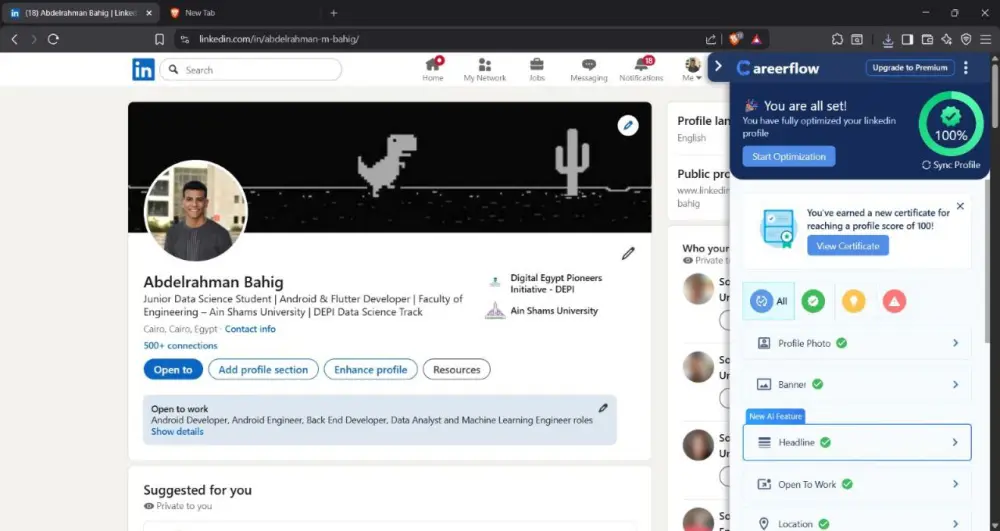Viewport: 1000px width, 531px height.
Task: Open Brave Shields lion icon
Action: point(735,39)
